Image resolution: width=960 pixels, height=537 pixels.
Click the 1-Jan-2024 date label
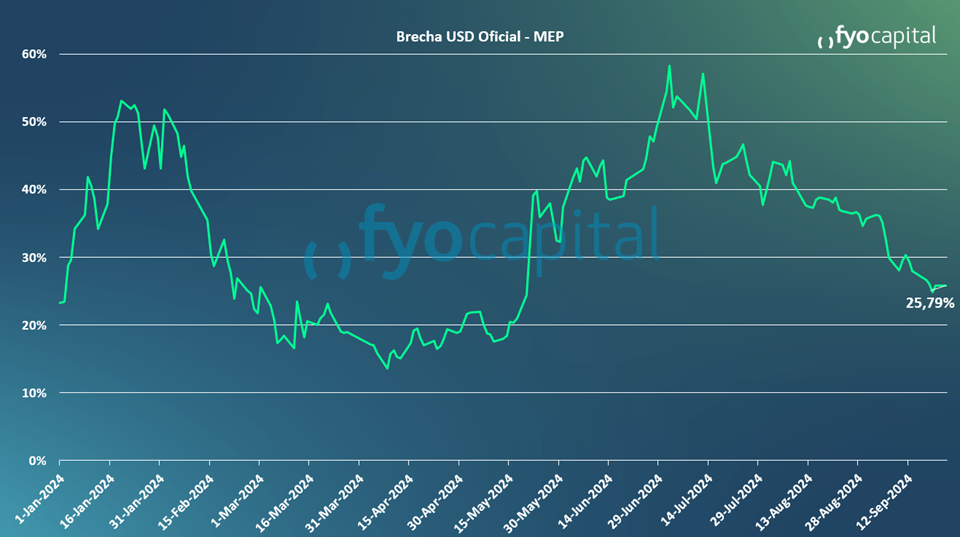point(39,498)
